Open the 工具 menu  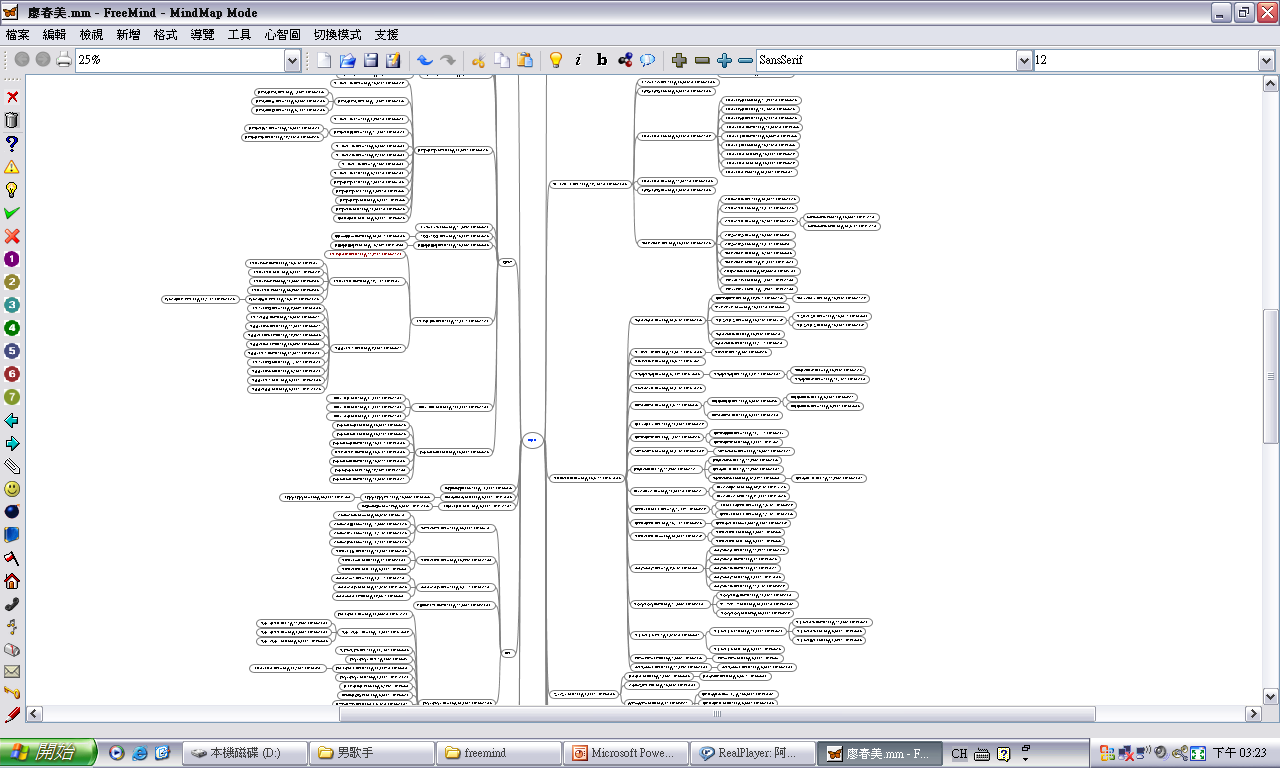pyautogui.click(x=240, y=34)
